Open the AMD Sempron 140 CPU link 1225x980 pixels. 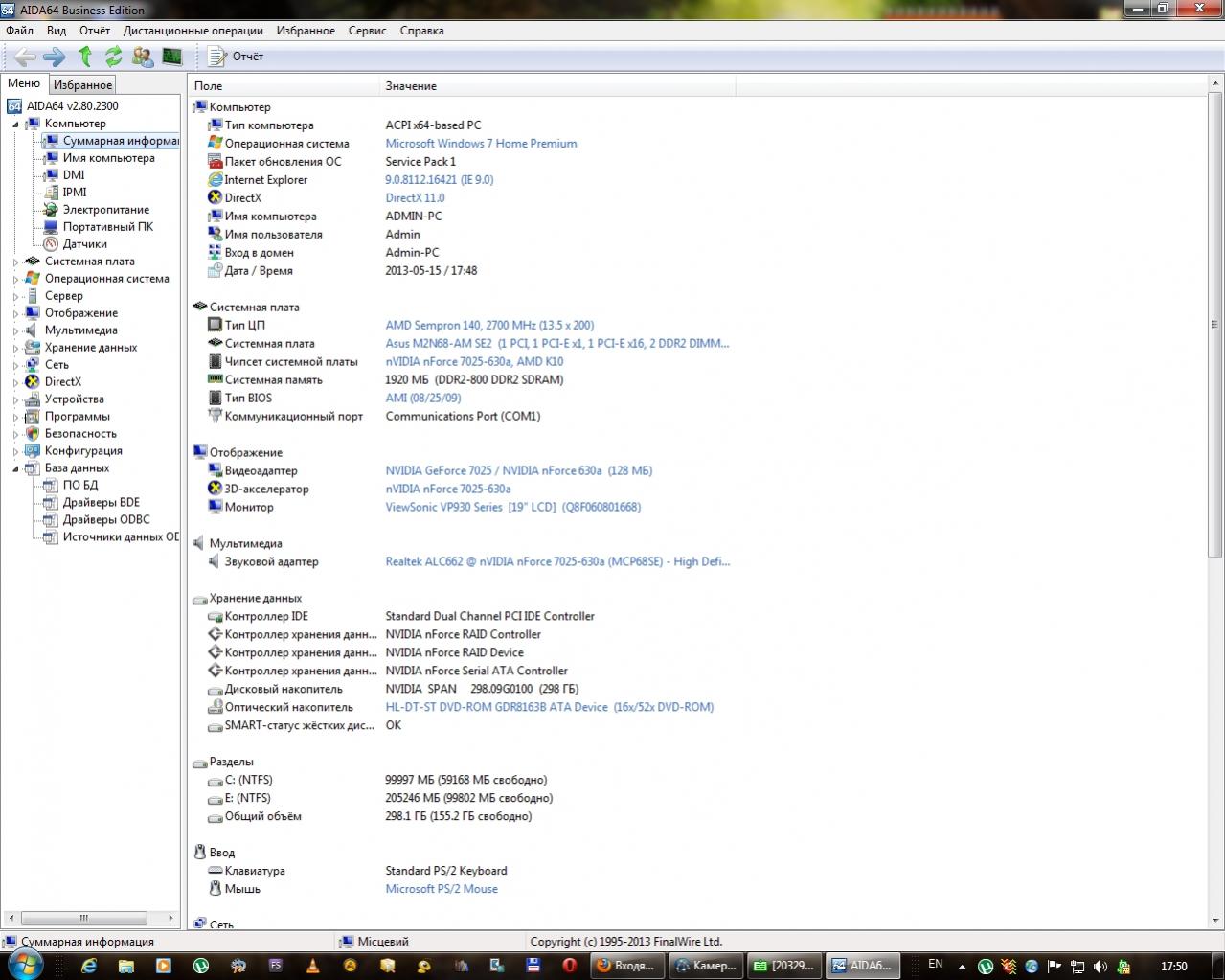489,326
